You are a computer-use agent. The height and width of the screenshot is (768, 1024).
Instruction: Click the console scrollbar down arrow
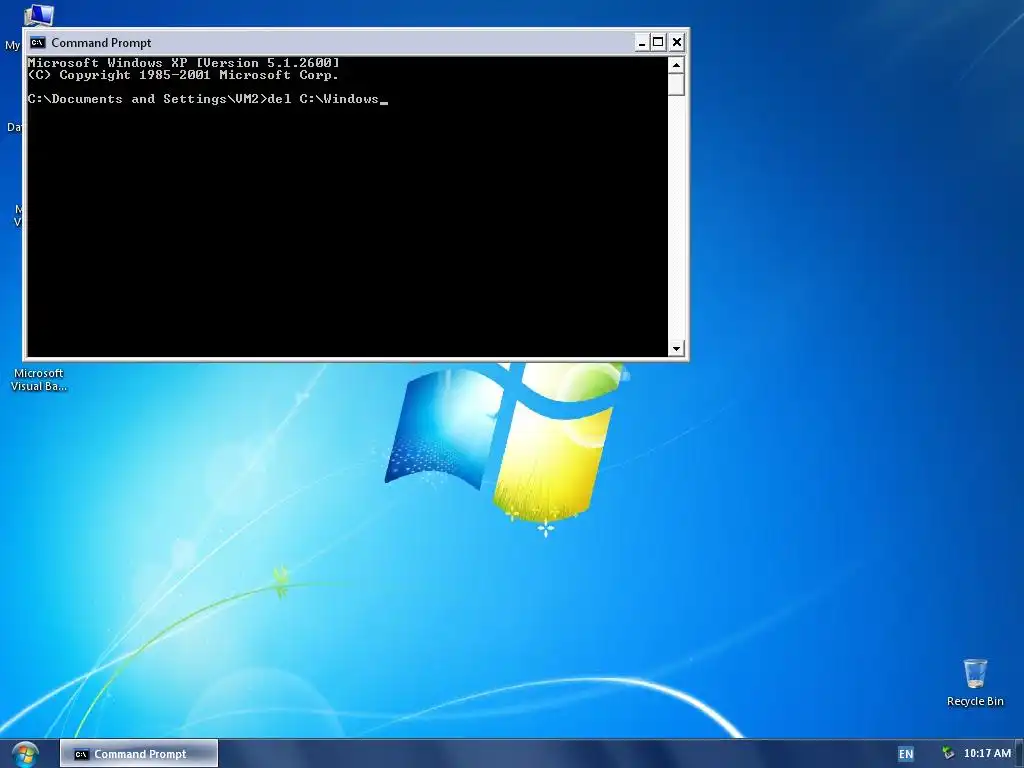676,348
